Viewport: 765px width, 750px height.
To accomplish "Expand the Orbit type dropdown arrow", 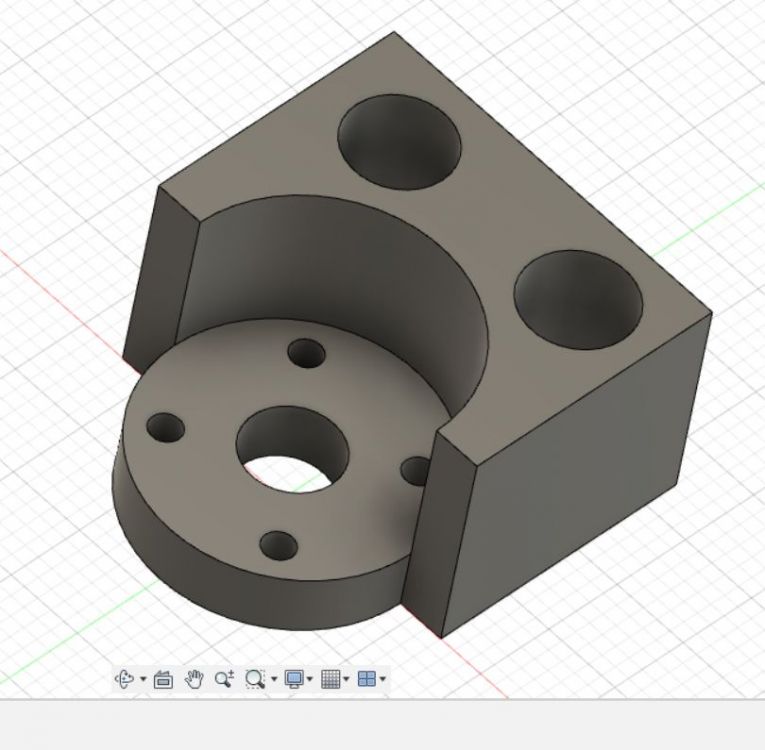I will click(x=143, y=679).
